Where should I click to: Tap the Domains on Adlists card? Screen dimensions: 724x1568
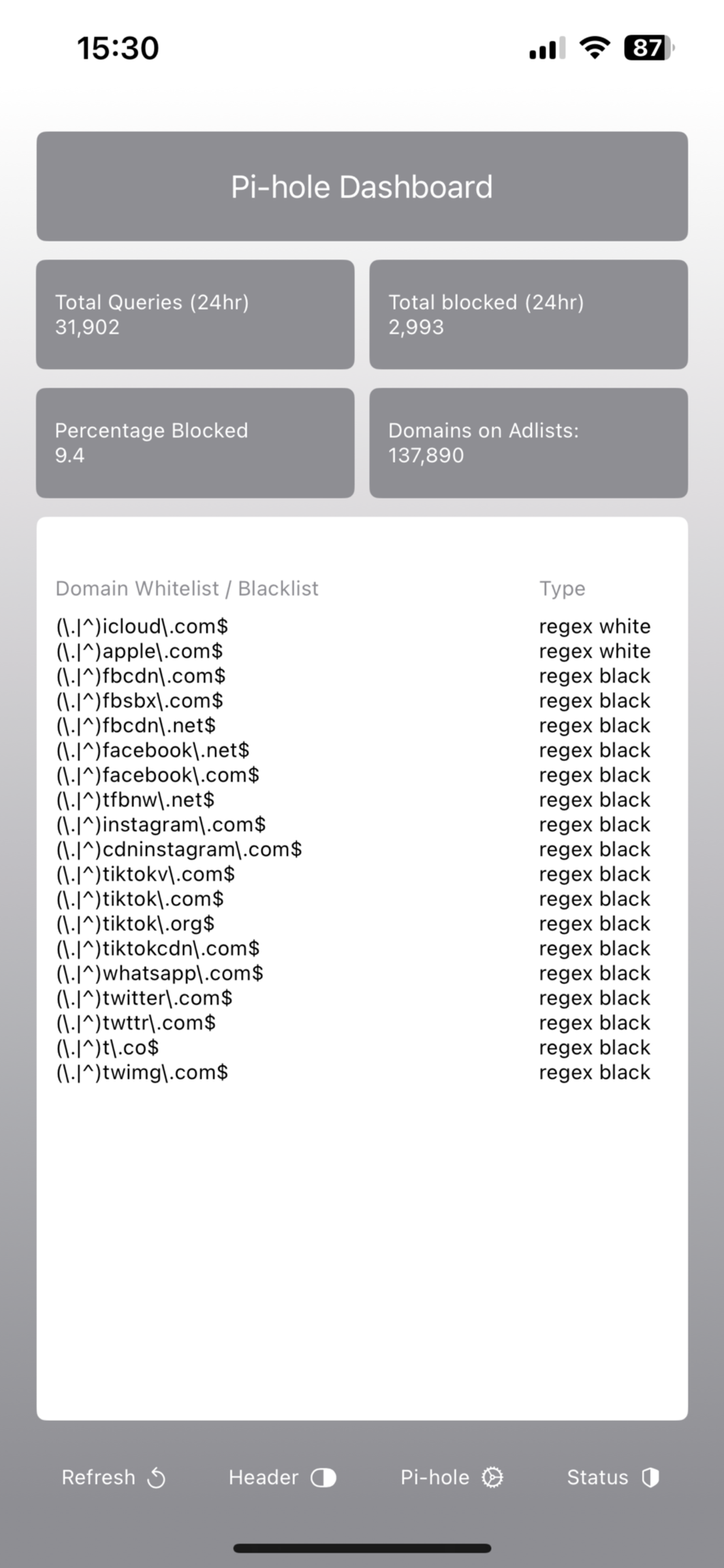[x=528, y=443]
